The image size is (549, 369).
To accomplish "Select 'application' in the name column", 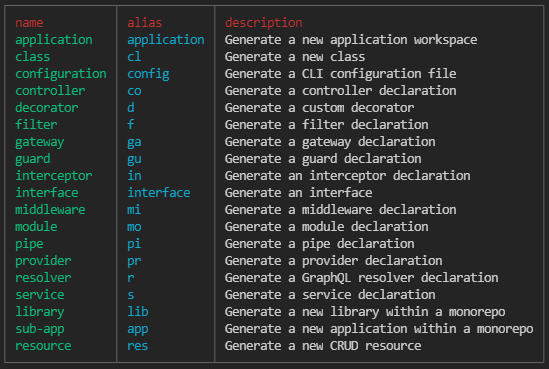I will coord(54,40).
